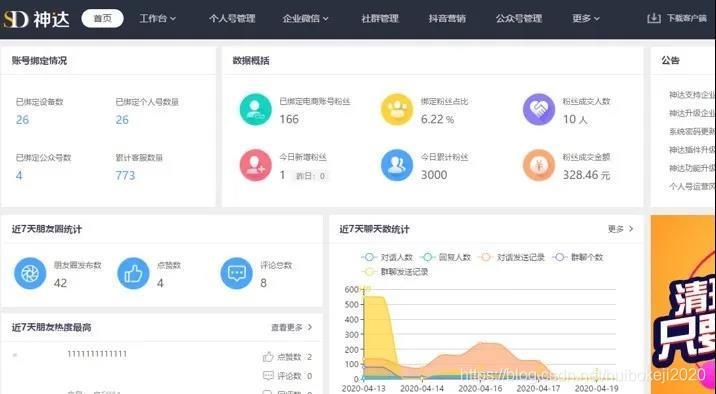Click 已绑定设备数 value 26
716x394 pixels.
pyautogui.click(x=22, y=120)
